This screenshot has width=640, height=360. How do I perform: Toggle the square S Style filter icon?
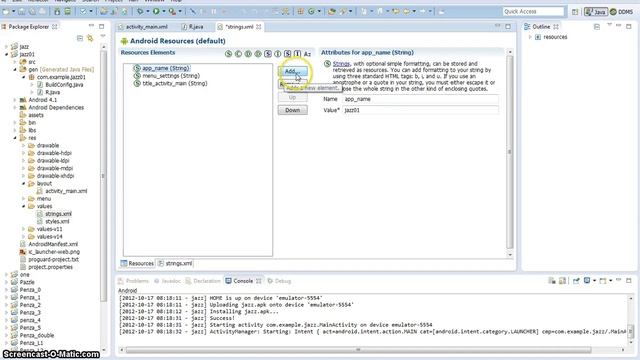(268, 53)
